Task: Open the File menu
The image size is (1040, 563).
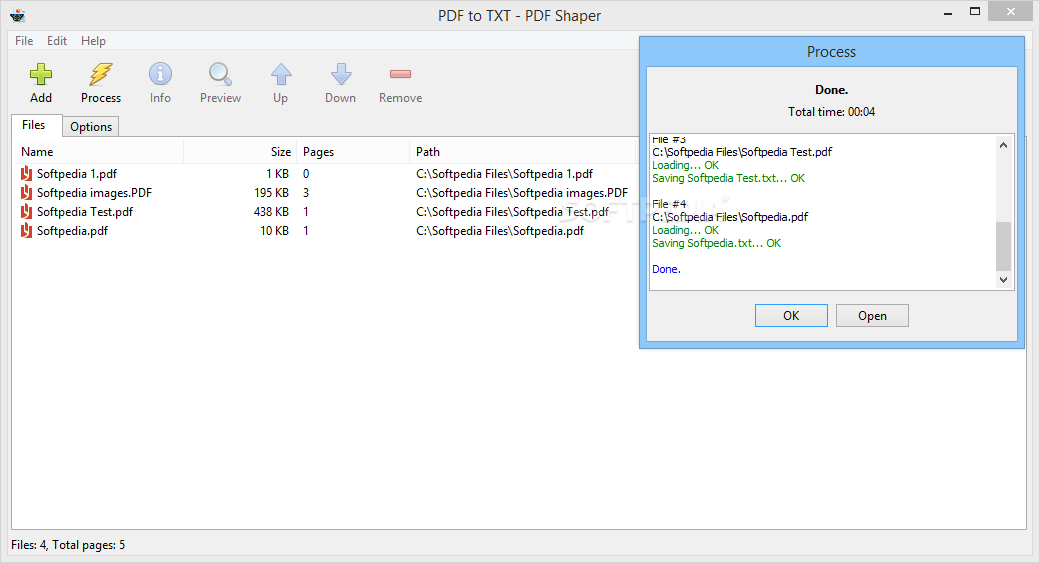Action: 24,40
